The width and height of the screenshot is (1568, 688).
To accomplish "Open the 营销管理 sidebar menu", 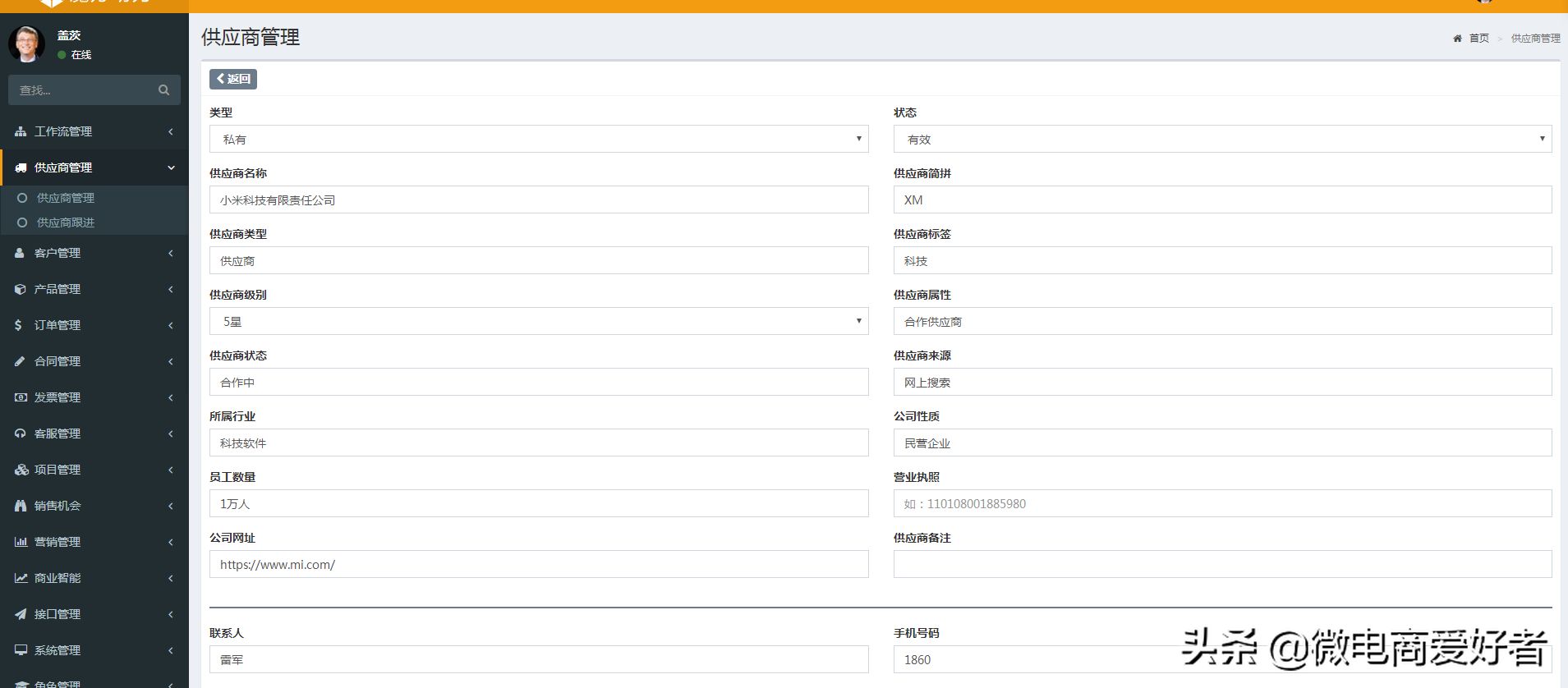I will [x=94, y=542].
